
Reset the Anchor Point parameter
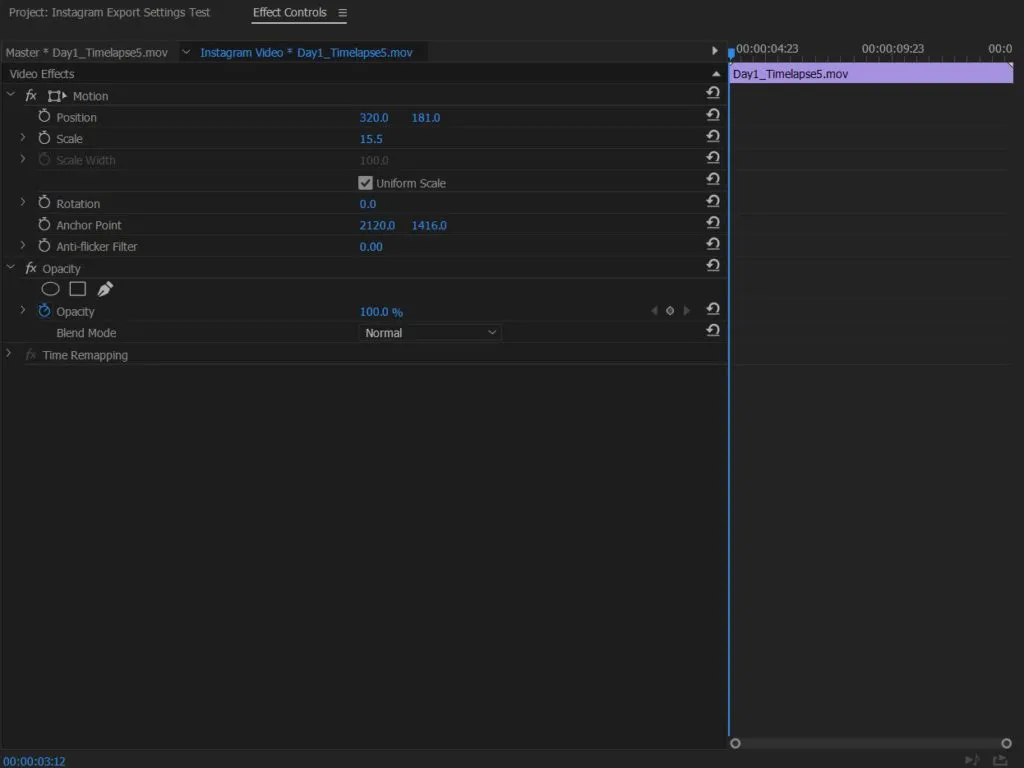pyautogui.click(x=713, y=223)
